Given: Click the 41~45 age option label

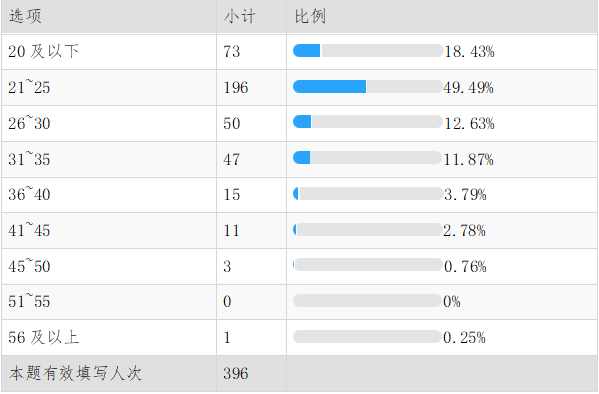Looking at the screenshot, I should click(29, 230).
